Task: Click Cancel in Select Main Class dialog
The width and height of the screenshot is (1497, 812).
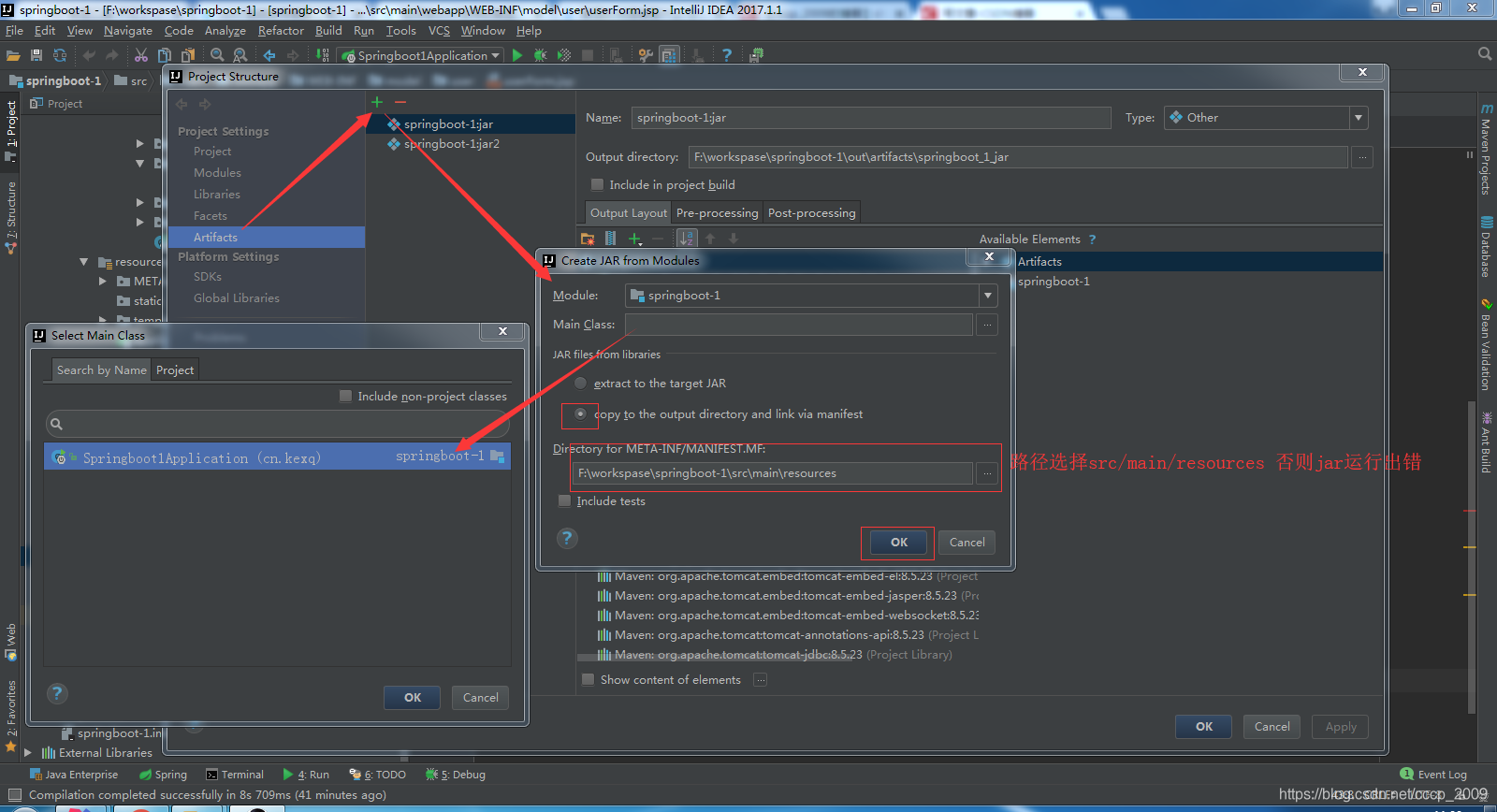Action: 481,698
